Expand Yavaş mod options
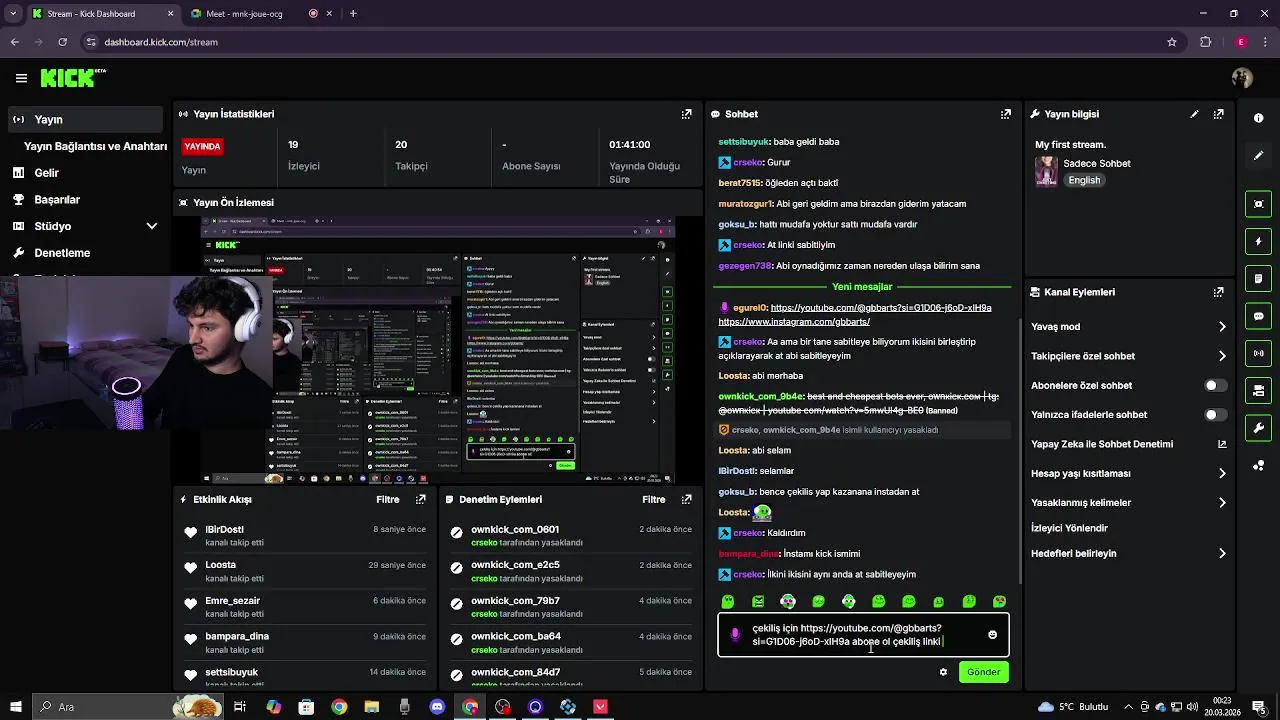1280x720 pixels. click(x=1222, y=327)
